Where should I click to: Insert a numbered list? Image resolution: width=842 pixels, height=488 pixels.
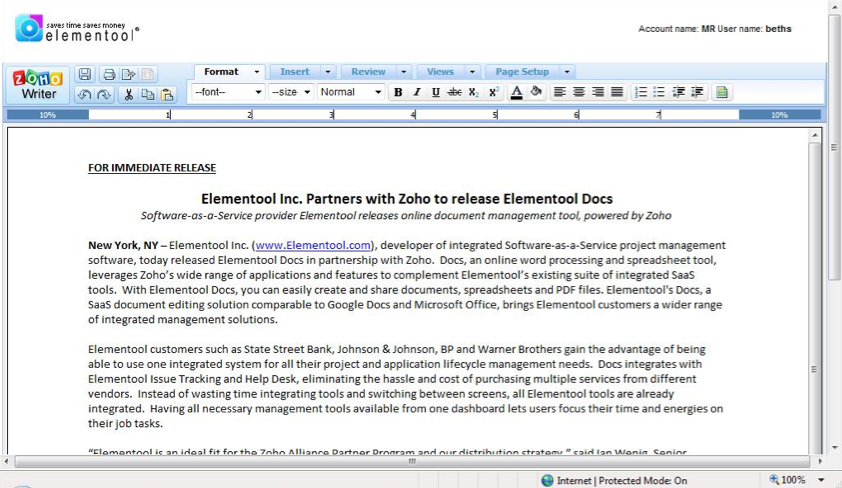pyautogui.click(x=641, y=92)
